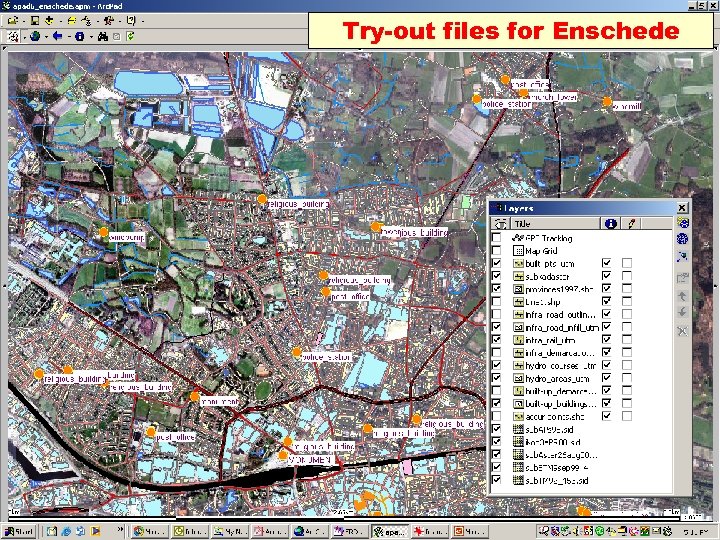720x540 pixels.
Task: Enable edit checkbox for built-up_buildings layer
Action: [x=627, y=403]
